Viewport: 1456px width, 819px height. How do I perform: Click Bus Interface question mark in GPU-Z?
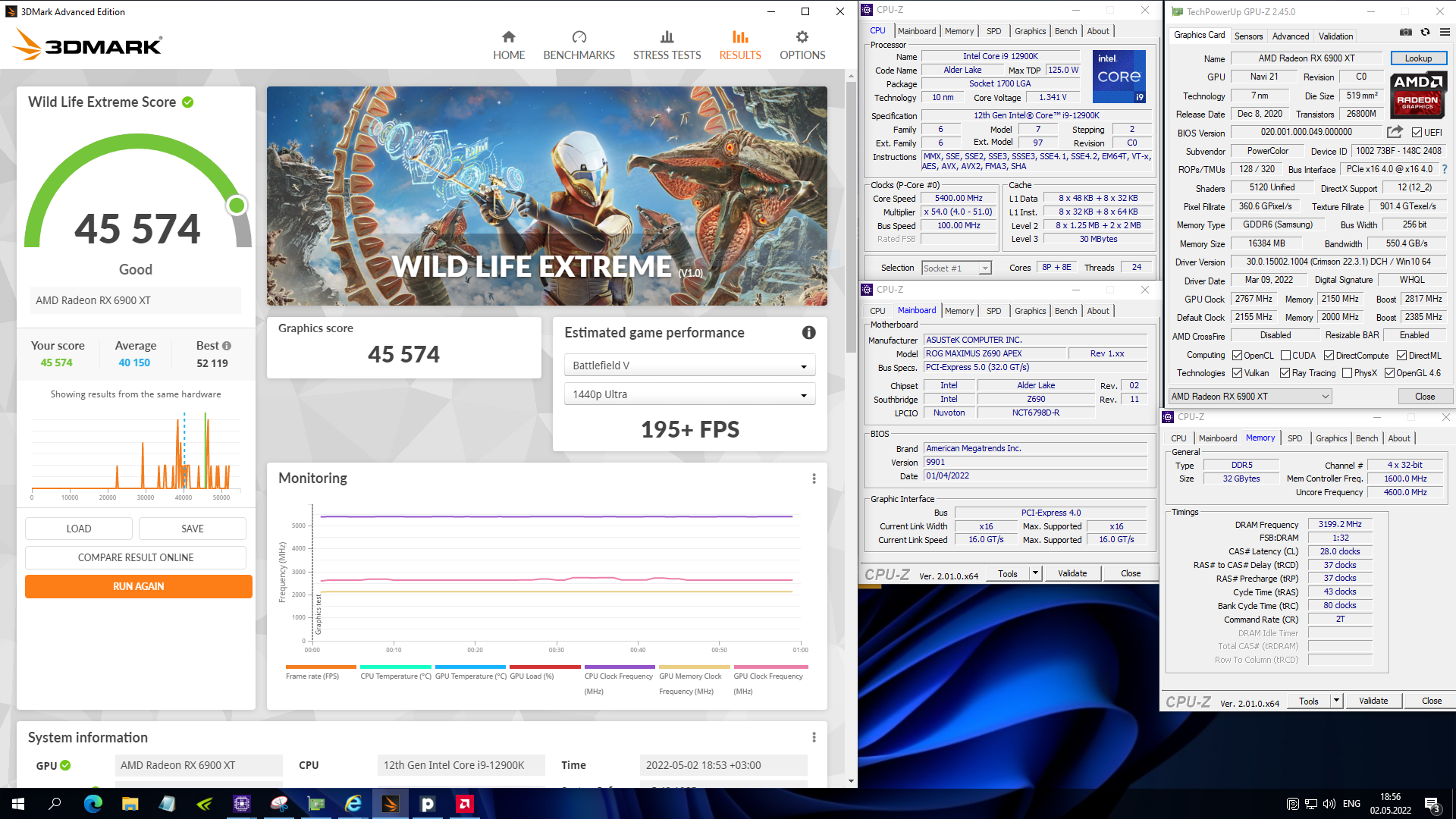pos(1445,170)
